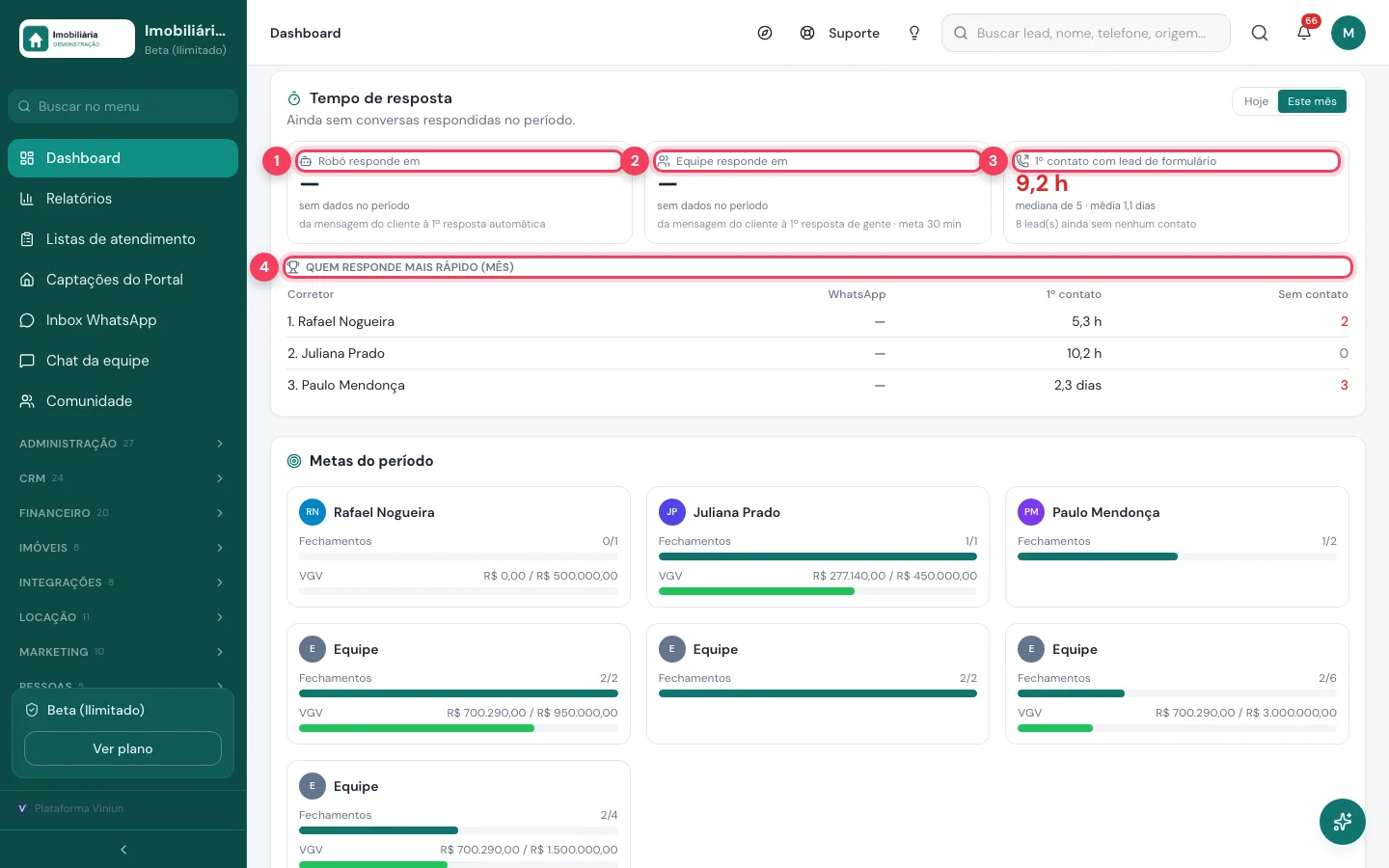The height and width of the screenshot is (868, 1389).
Task: Expand the Locação menu section
Action: click(123, 617)
